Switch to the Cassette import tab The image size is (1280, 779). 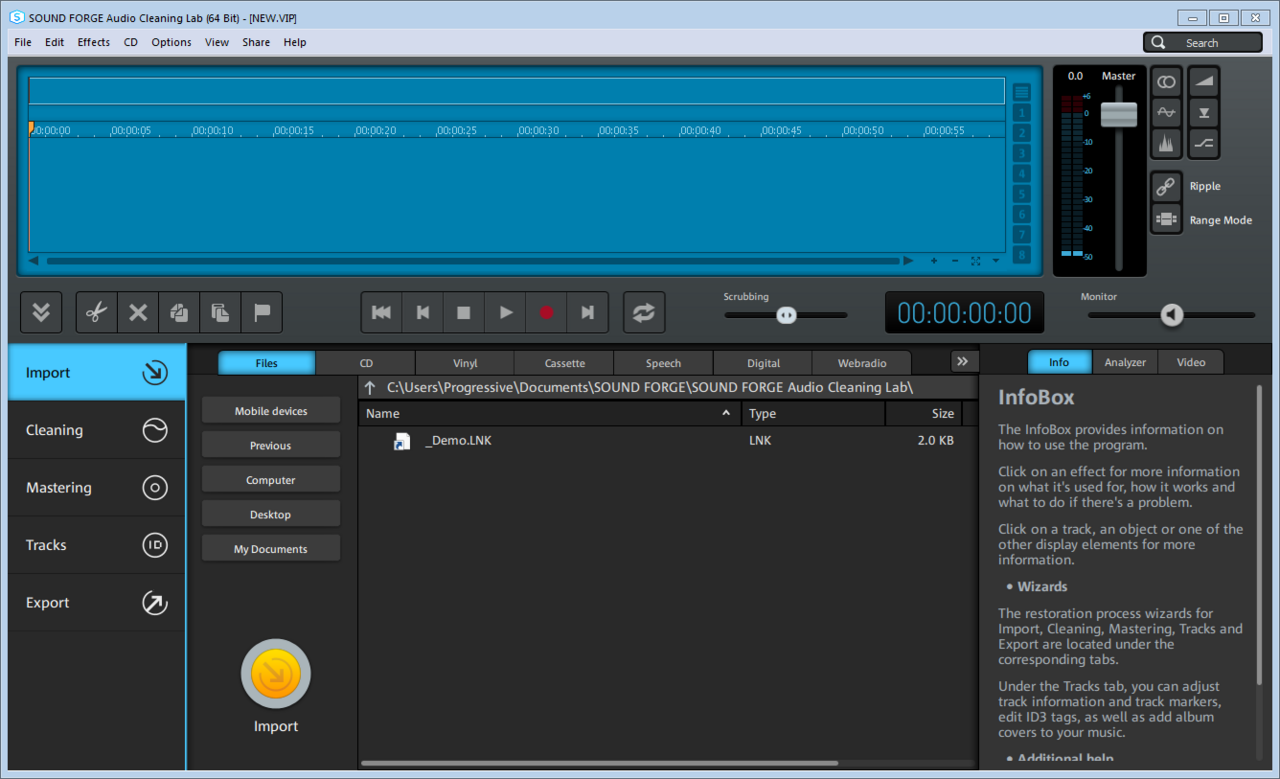tap(565, 363)
